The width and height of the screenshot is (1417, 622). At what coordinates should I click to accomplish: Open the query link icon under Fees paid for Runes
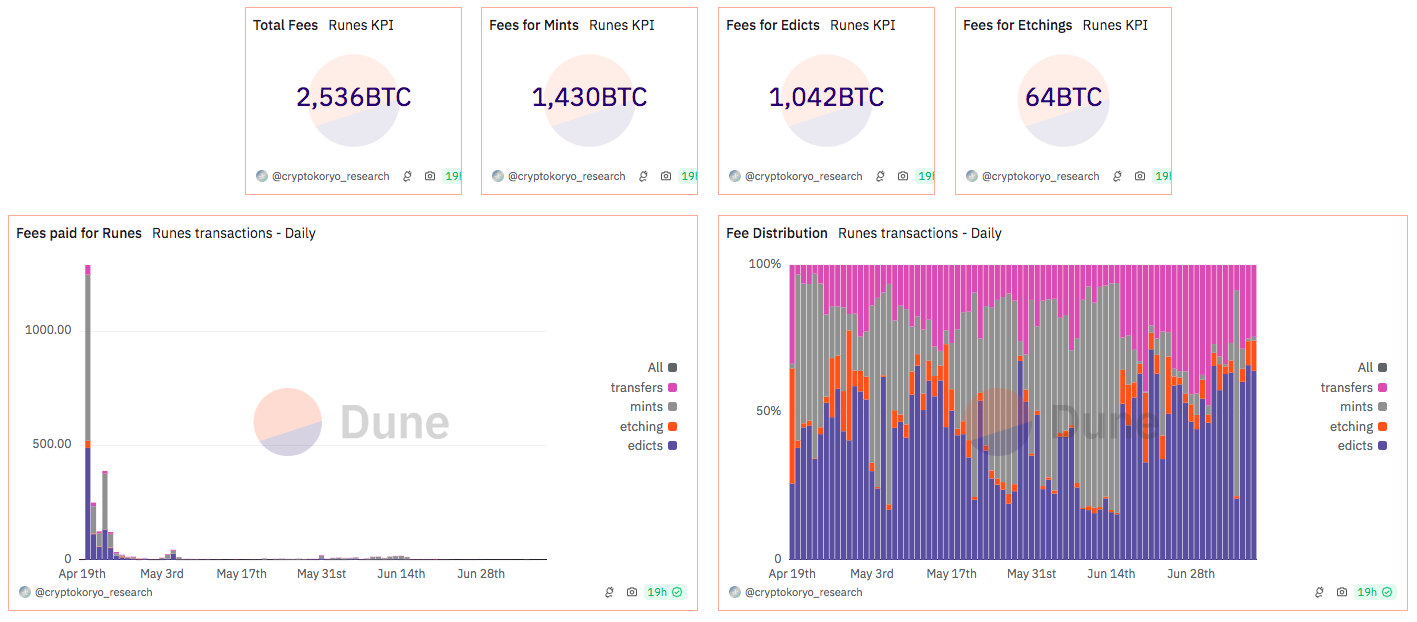[x=609, y=592]
